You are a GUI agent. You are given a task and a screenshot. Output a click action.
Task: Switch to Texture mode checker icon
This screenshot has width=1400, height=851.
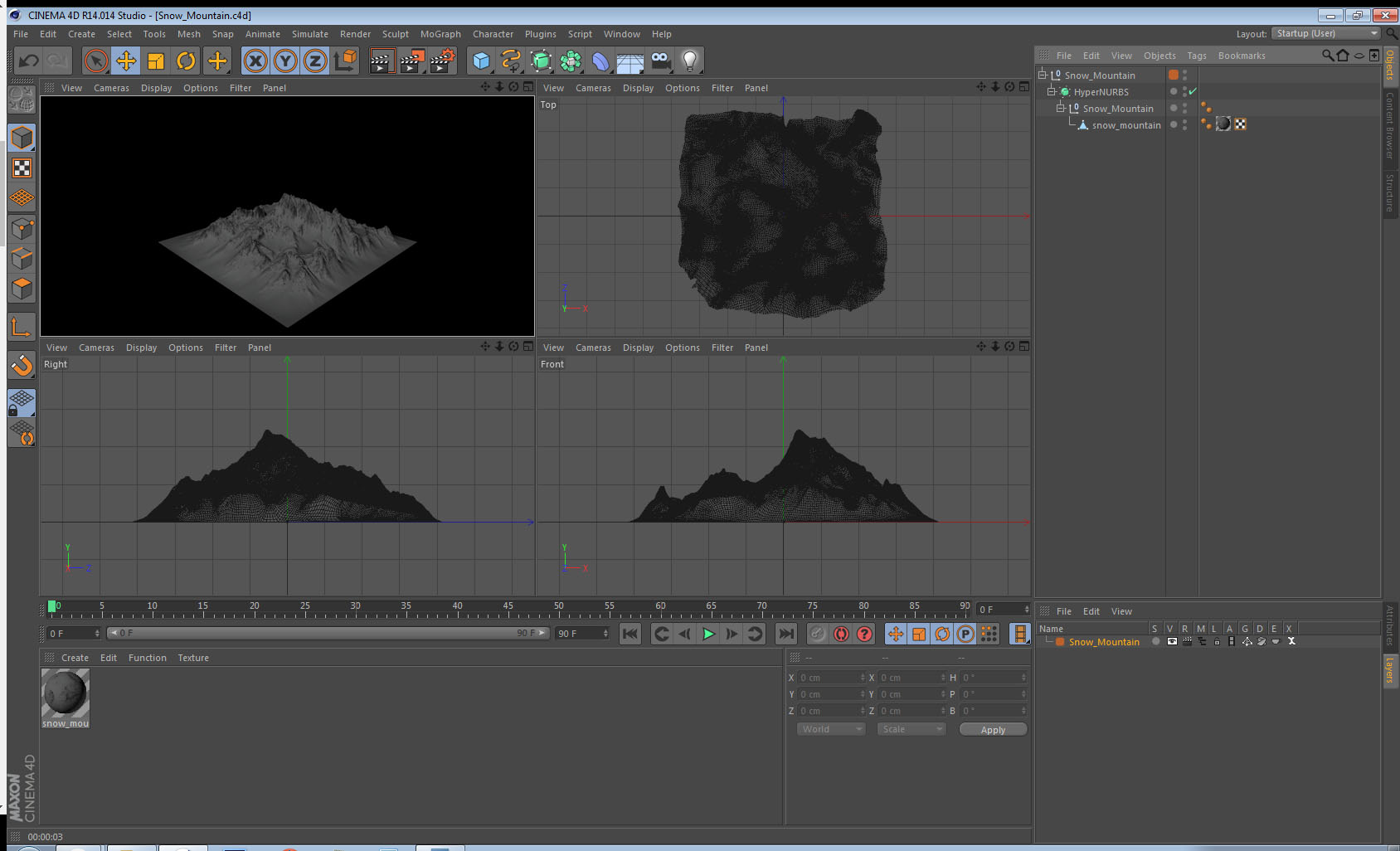point(22,168)
